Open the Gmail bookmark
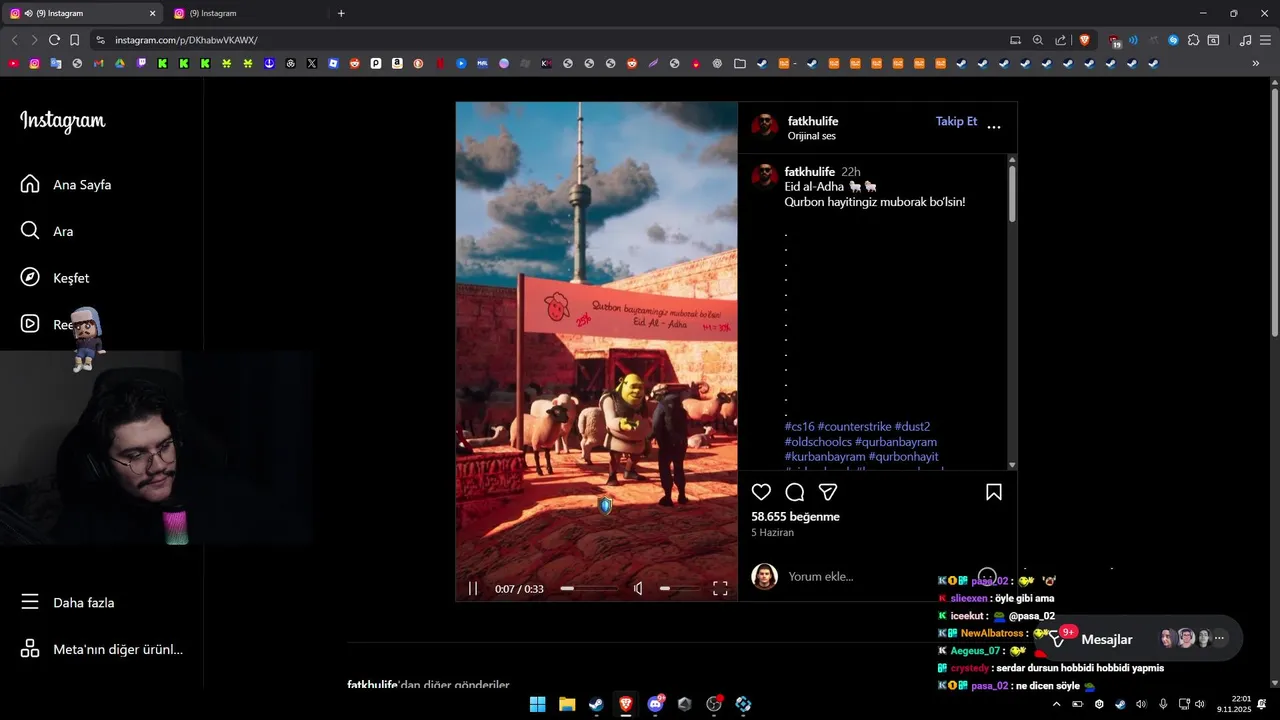This screenshot has width=1280, height=720. click(x=98, y=63)
